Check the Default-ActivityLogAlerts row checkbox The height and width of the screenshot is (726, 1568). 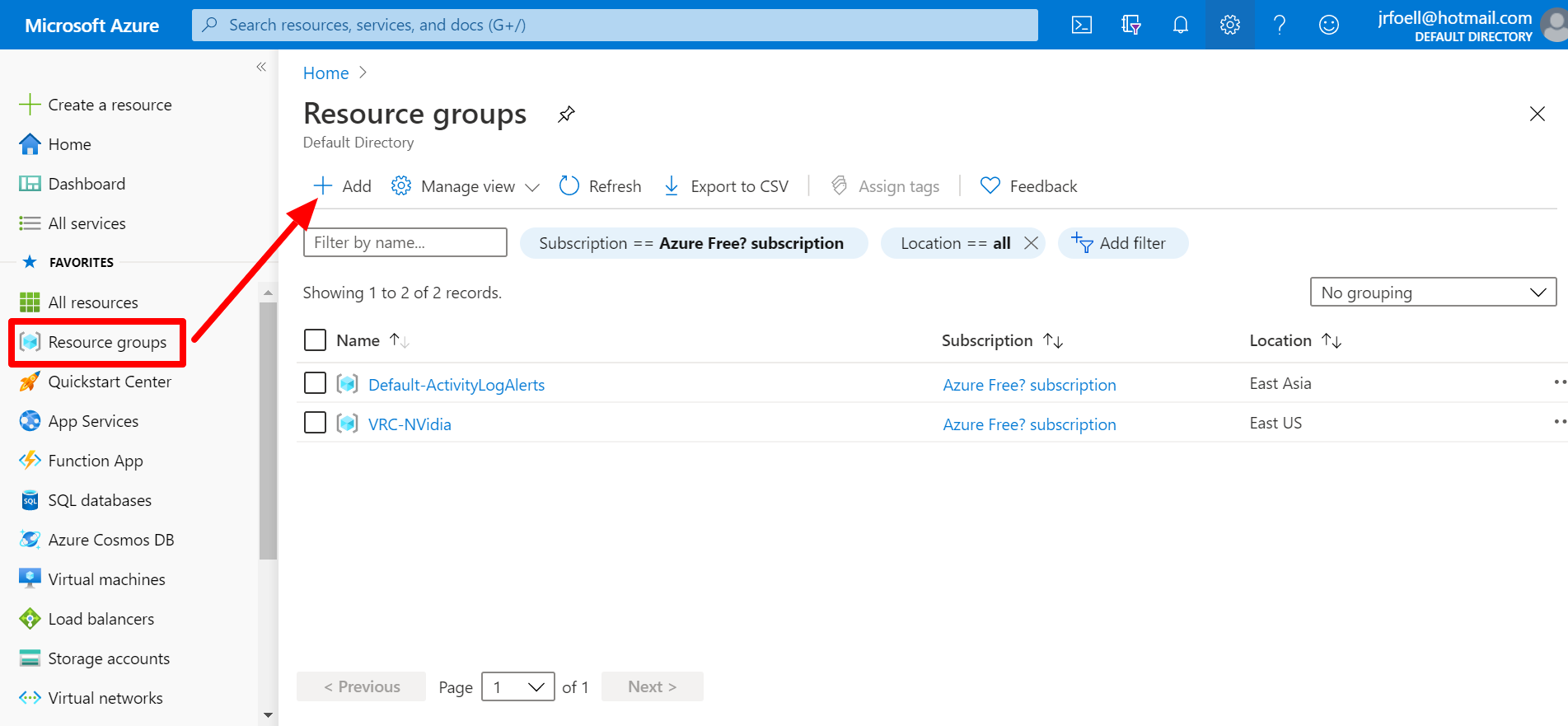(315, 383)
